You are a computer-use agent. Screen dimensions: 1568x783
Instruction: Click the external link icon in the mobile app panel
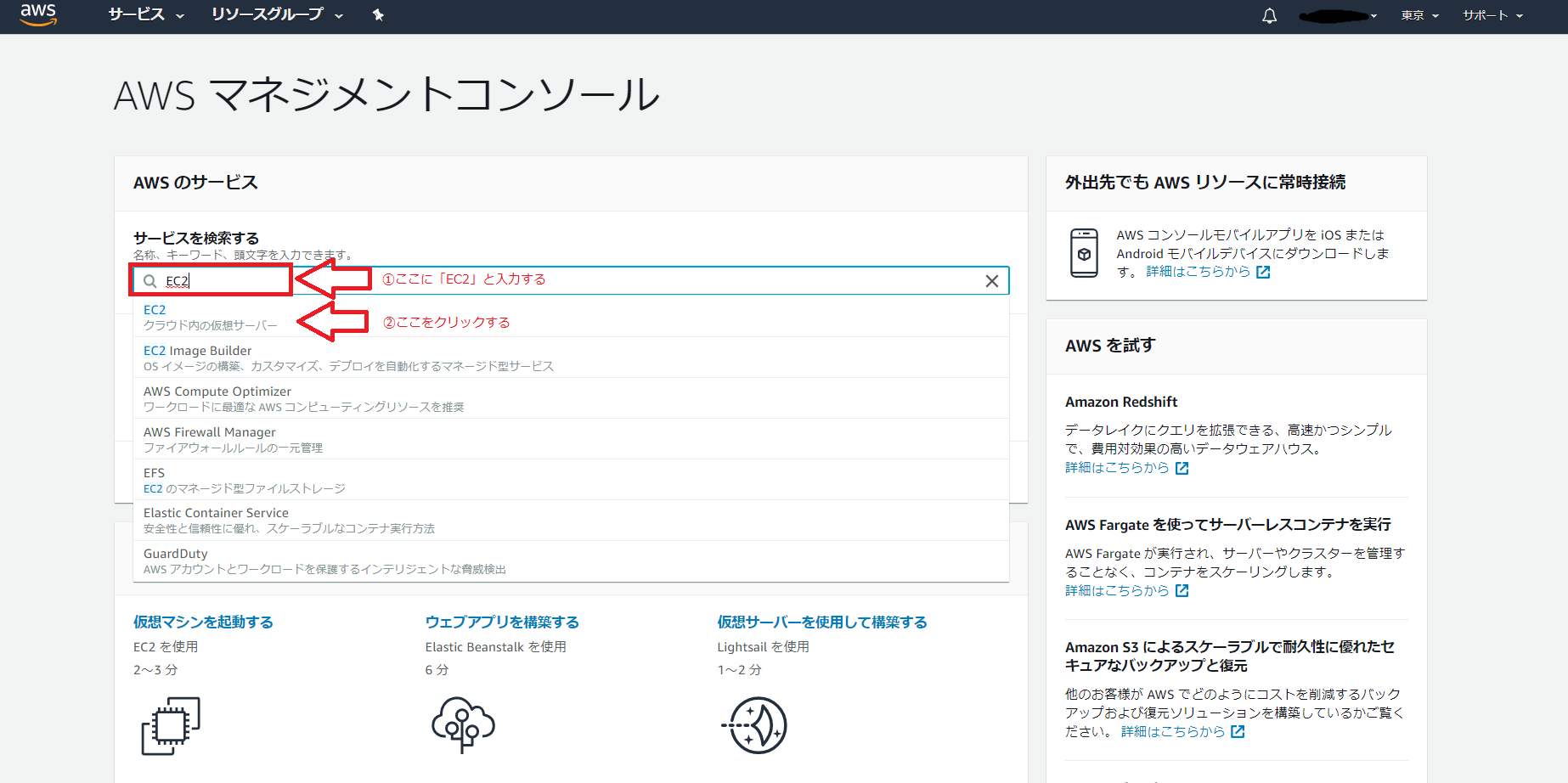[x=1264, y=272]
